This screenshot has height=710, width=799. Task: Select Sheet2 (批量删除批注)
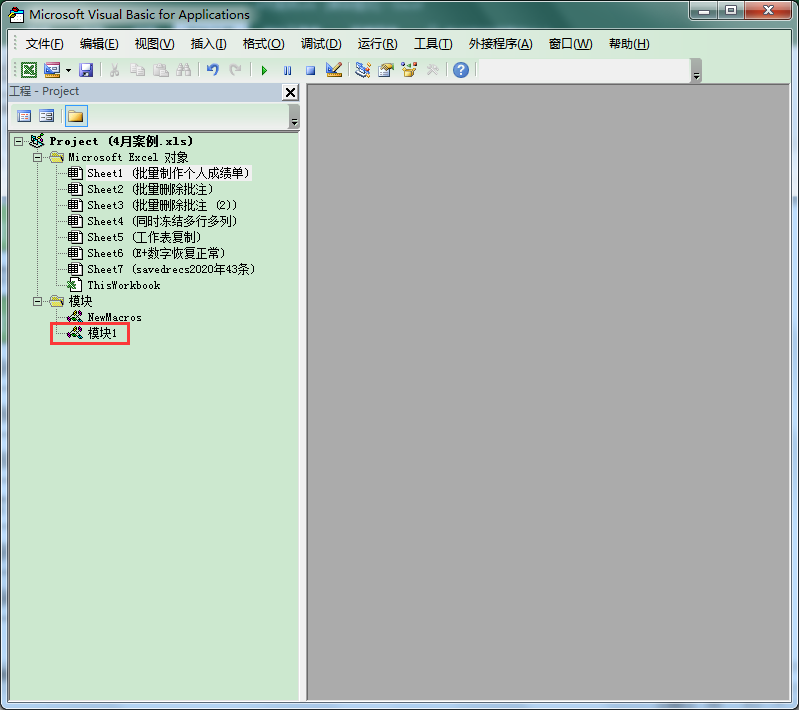click(x=150, y=189)
